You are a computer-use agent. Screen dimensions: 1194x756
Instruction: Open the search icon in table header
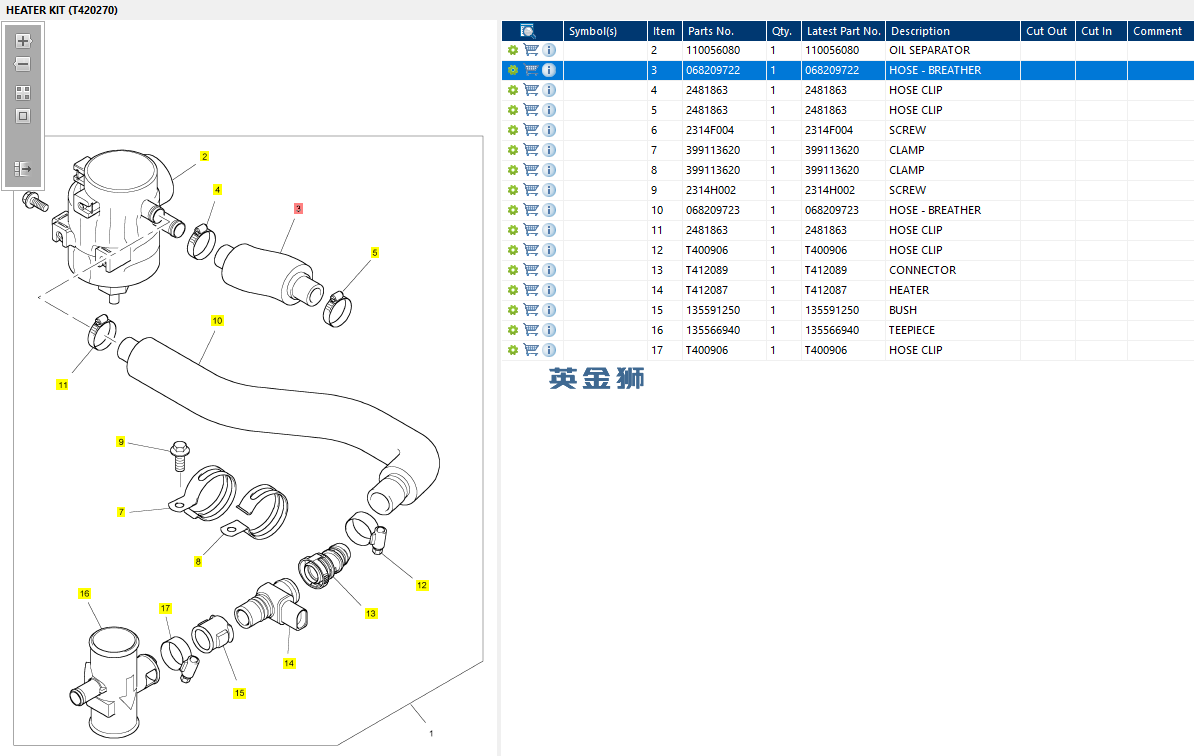tap(529, 31)
